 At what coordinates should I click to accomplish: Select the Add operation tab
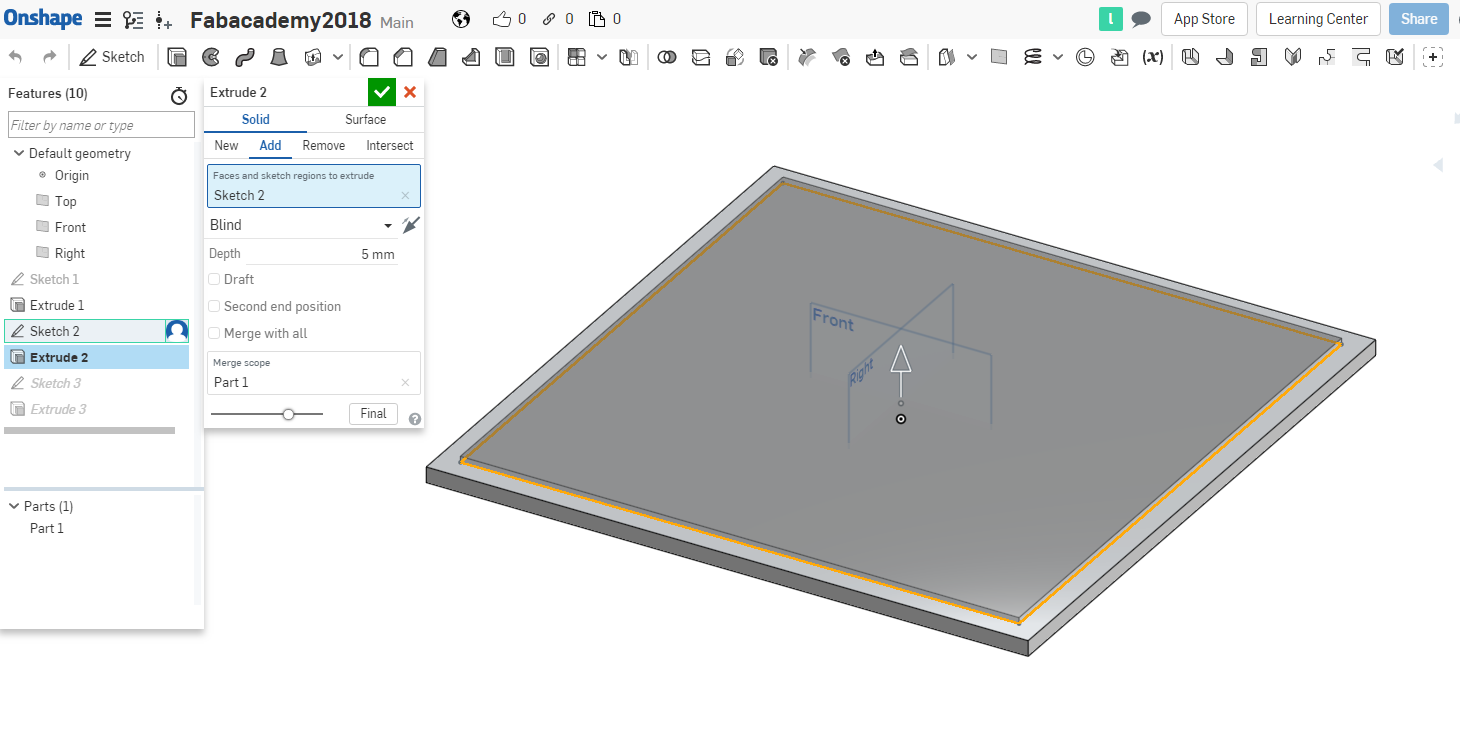(271, 145)
